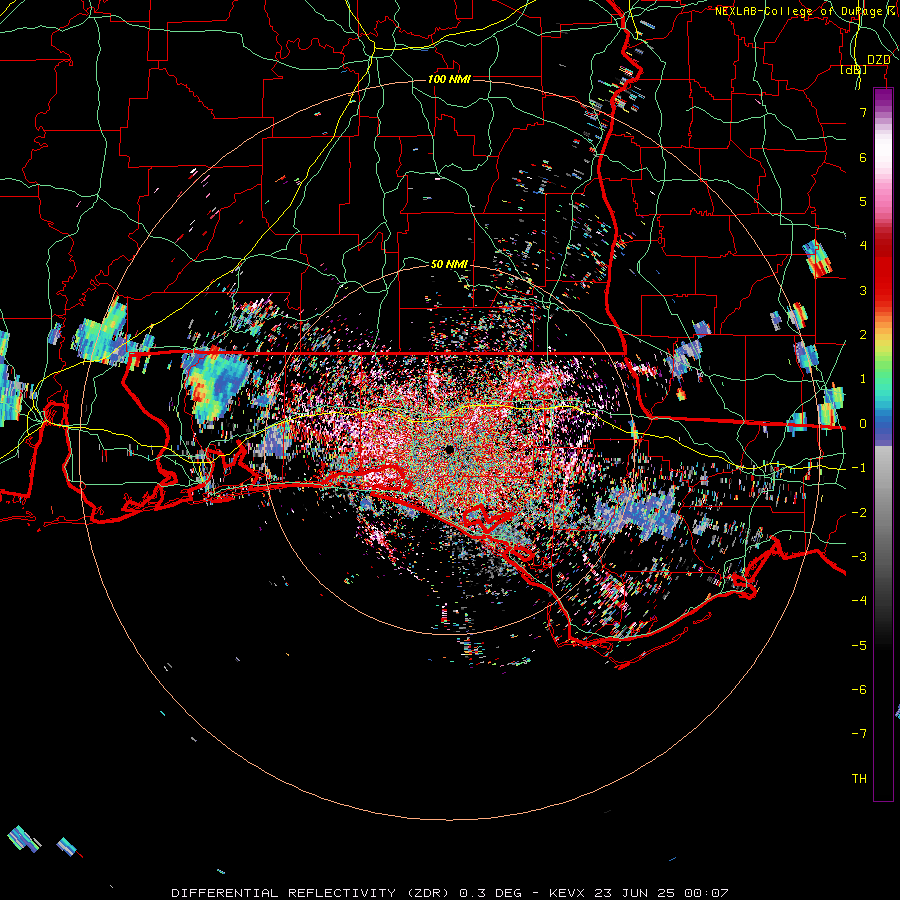Click the "[dB]" units label

pos(854,70)
